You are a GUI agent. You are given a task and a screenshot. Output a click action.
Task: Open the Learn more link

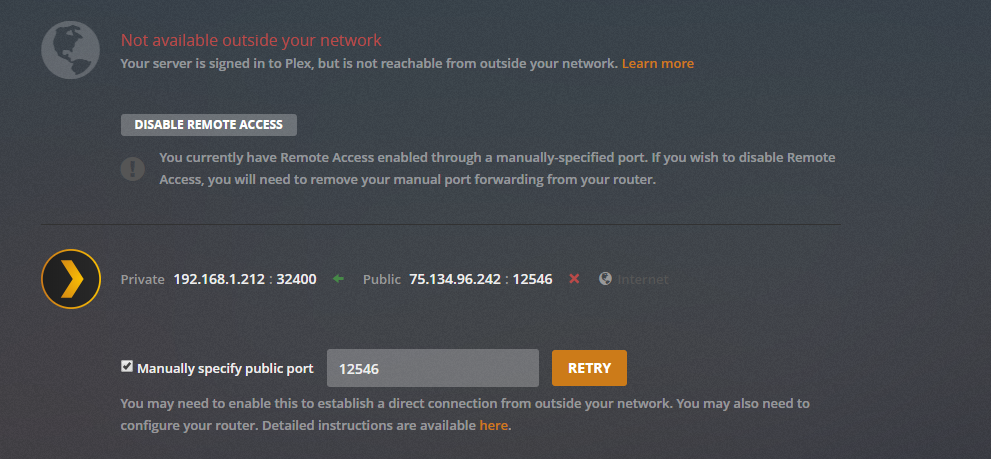657,63
